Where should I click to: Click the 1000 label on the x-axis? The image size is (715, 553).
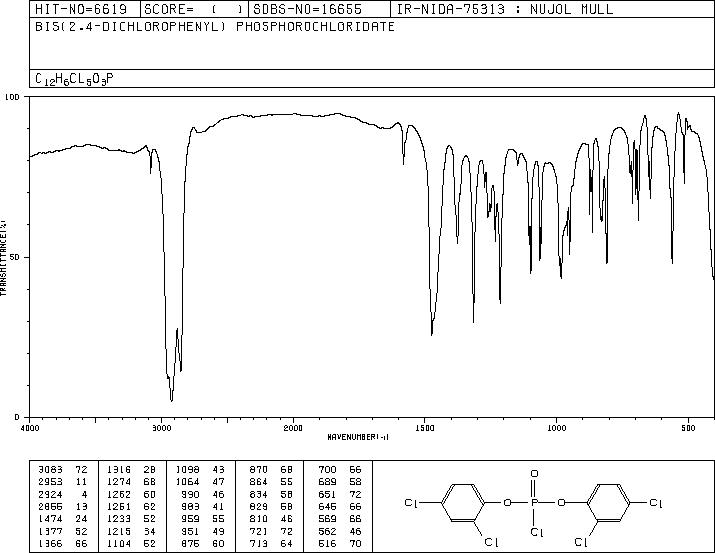click(x=556, y=428)
